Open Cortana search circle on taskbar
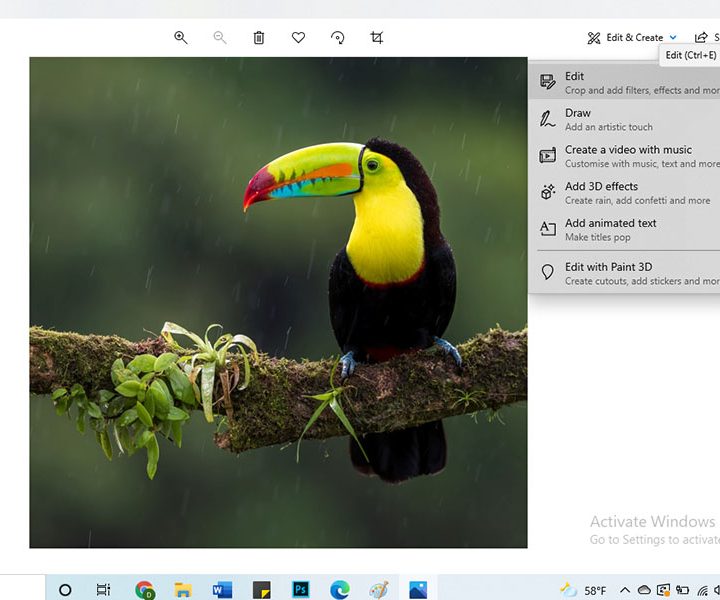The width and height of the screenshot is (720, 600). 65,589
